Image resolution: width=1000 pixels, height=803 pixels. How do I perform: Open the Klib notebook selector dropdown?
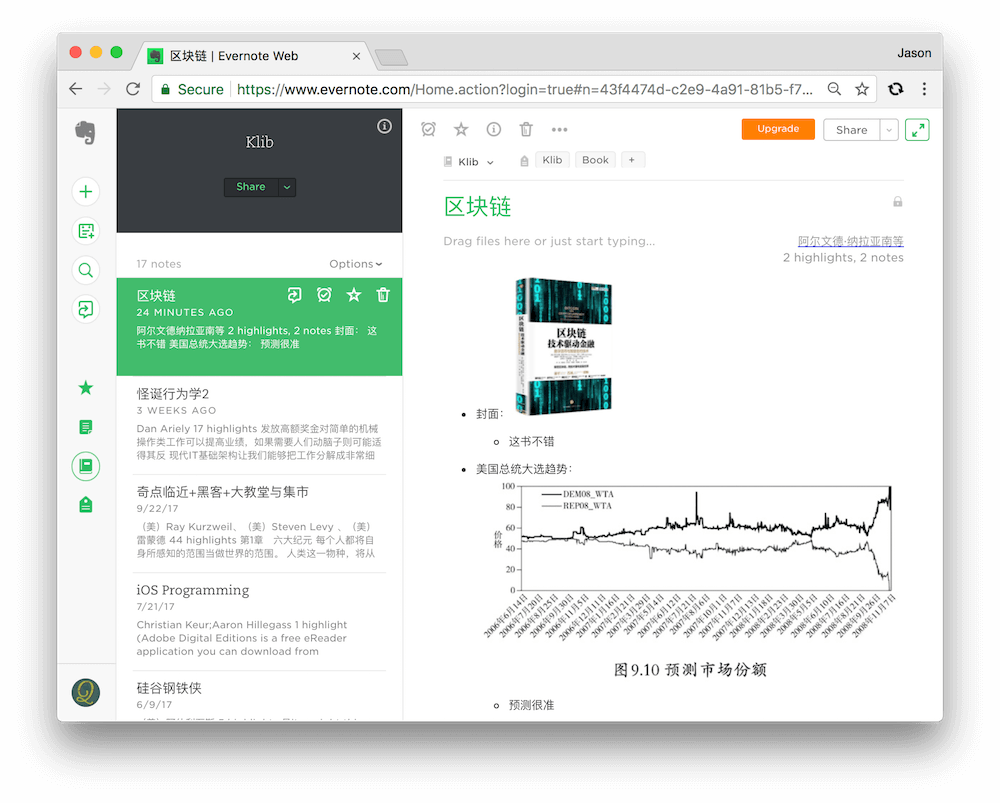469,162
